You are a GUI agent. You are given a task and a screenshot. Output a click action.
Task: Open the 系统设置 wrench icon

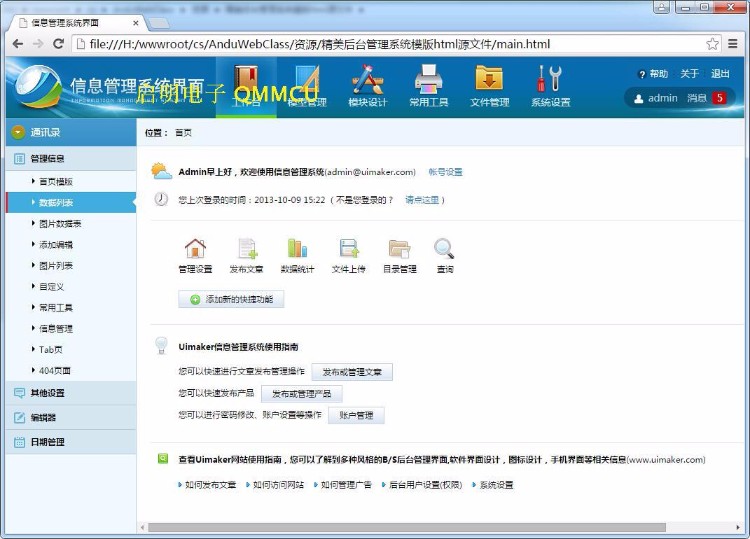pos(551,78)
